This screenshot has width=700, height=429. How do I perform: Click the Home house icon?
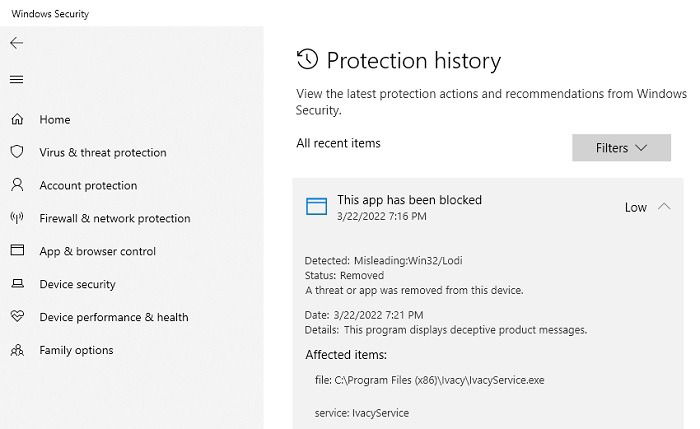[x=17, y=119]
